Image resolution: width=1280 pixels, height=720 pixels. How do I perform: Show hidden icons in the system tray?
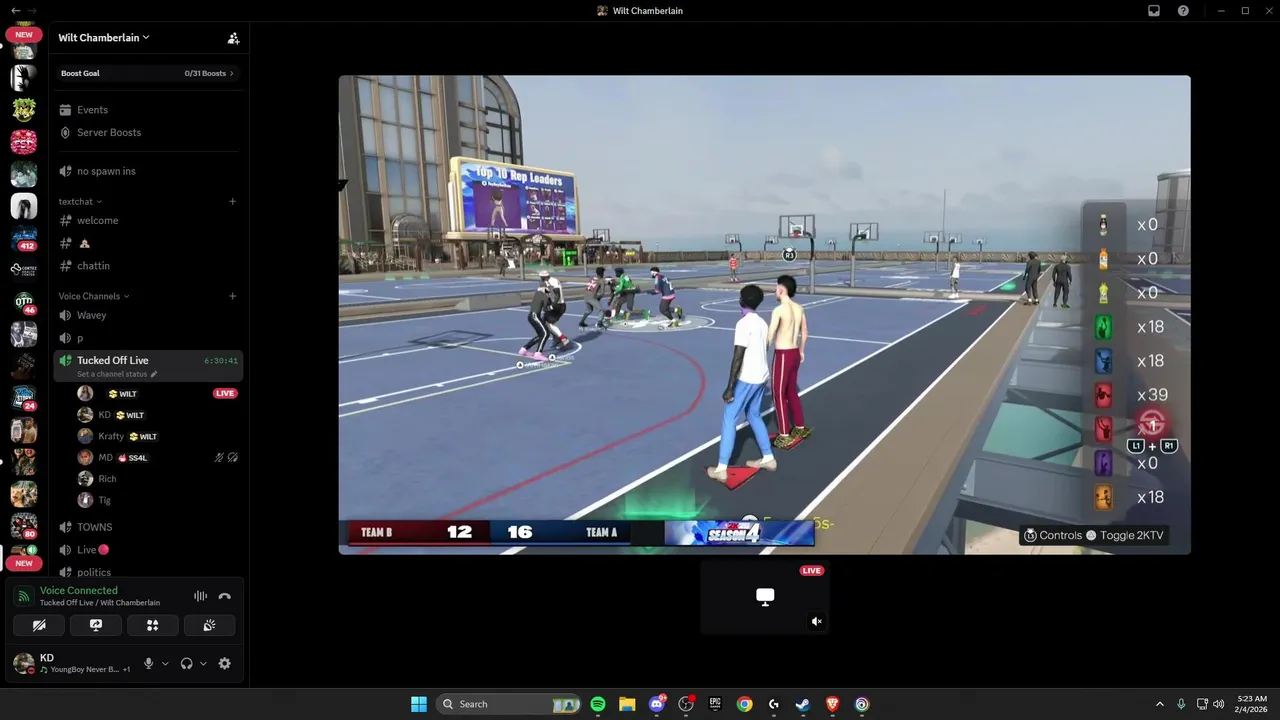(1160, 704)
